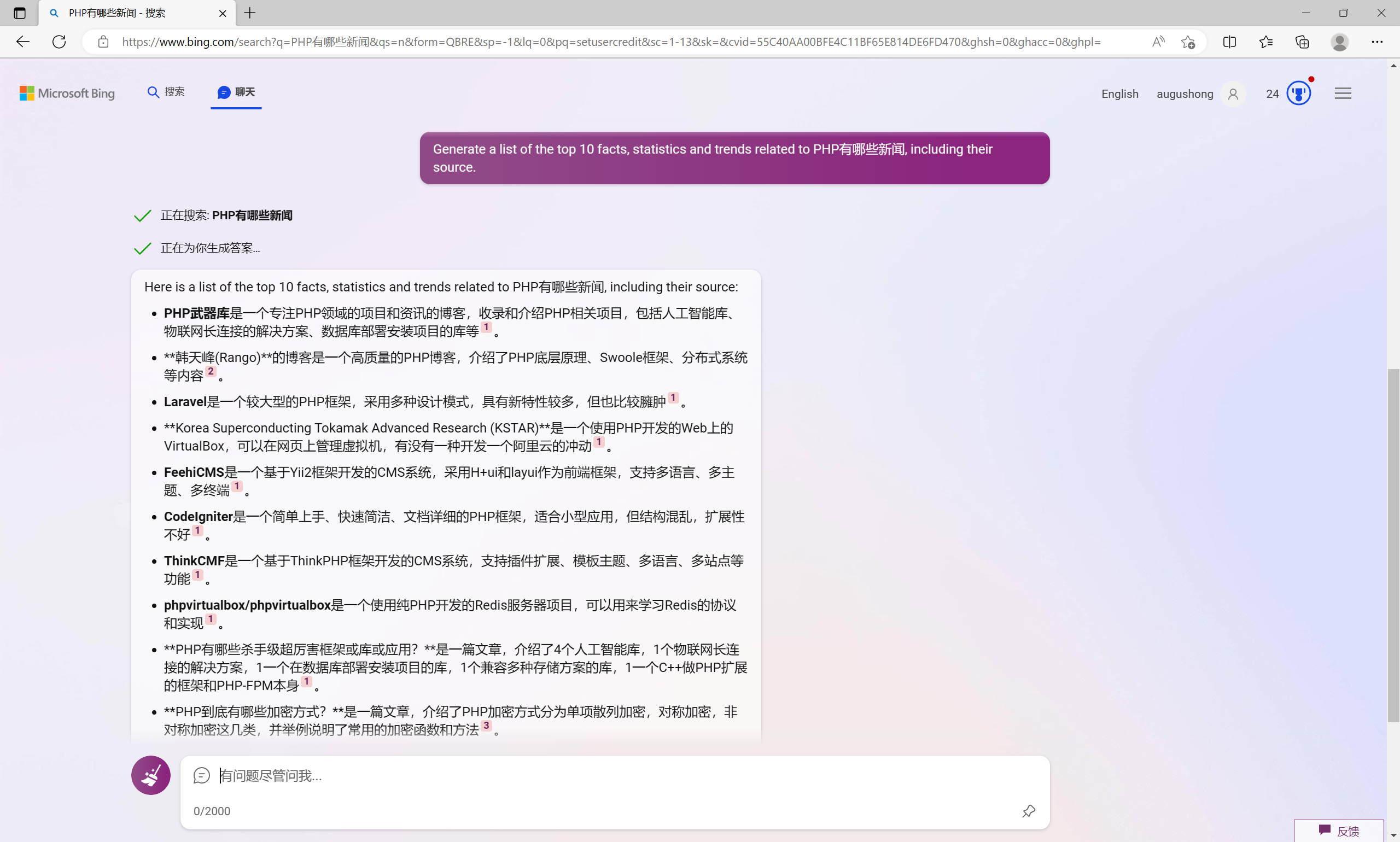Open citation 1 after Laravel item
Screen dimensions: 1400x842
click(673, 397)
